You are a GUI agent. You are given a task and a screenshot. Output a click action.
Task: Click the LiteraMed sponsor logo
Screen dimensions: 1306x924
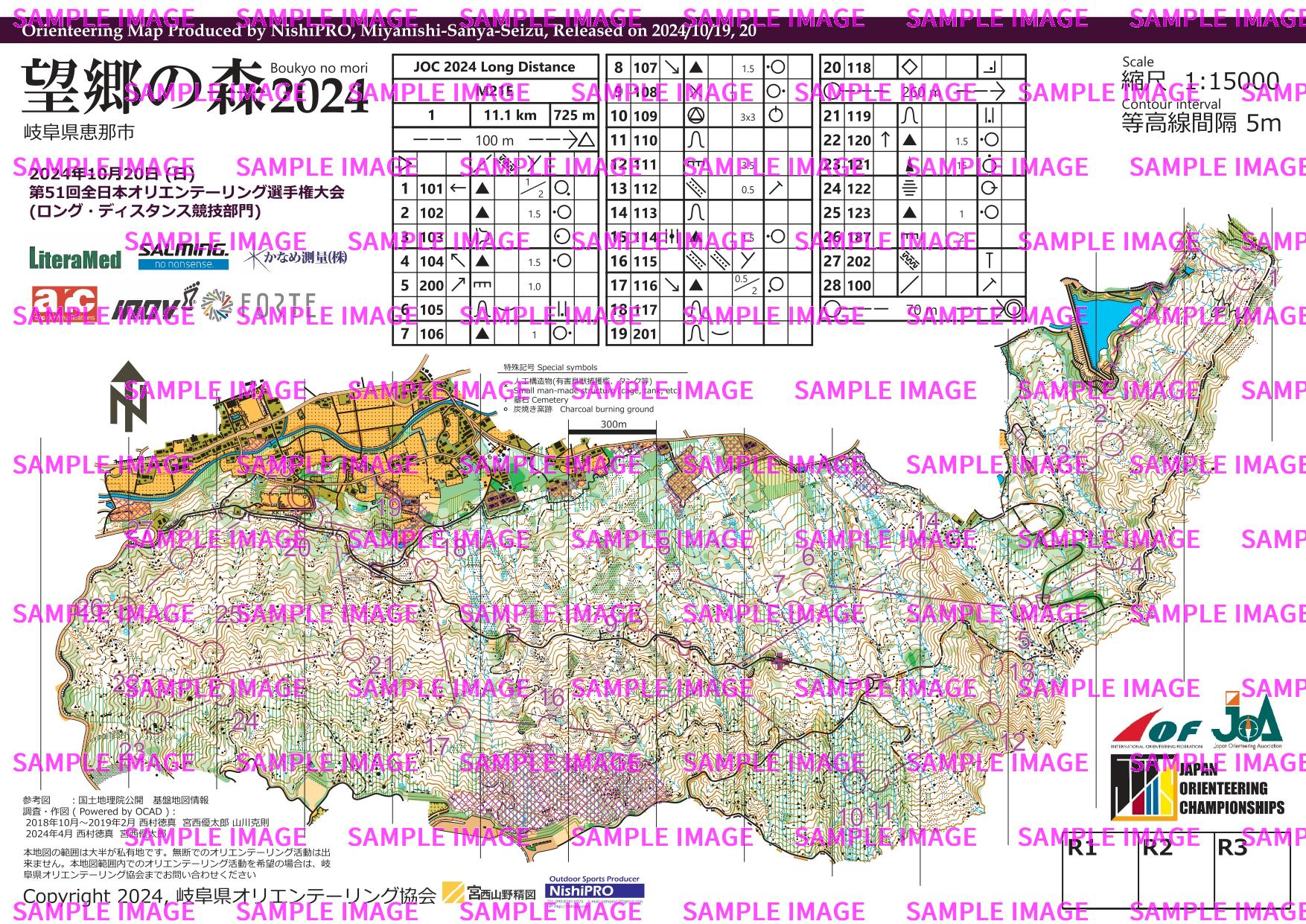[75, 258]
